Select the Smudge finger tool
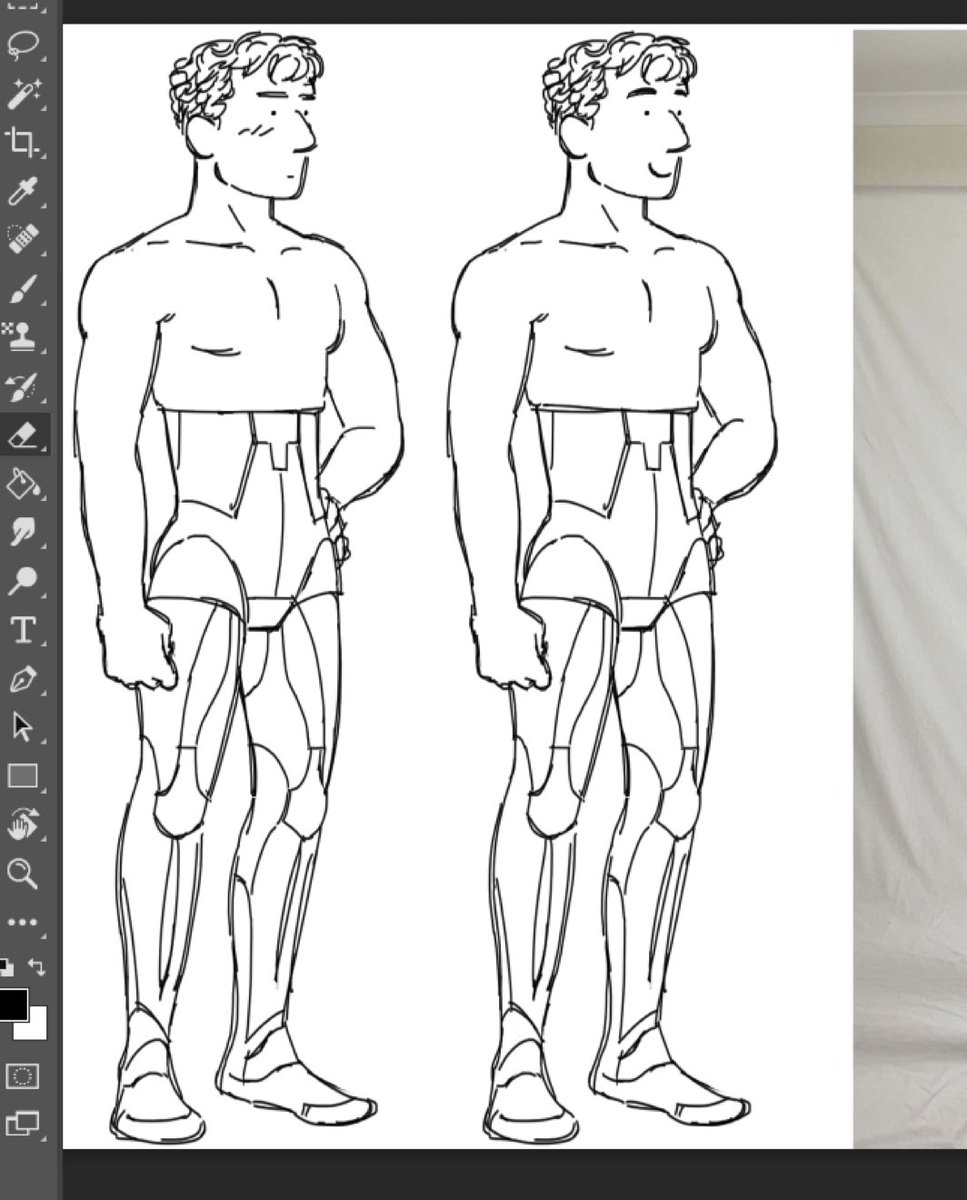This screenshot has height=1200, width=967. [22, 532]
